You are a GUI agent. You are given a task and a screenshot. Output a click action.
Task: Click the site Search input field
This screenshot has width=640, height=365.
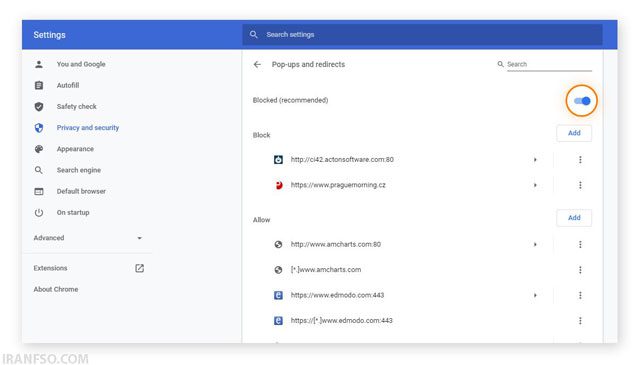(x=549, y=65)
